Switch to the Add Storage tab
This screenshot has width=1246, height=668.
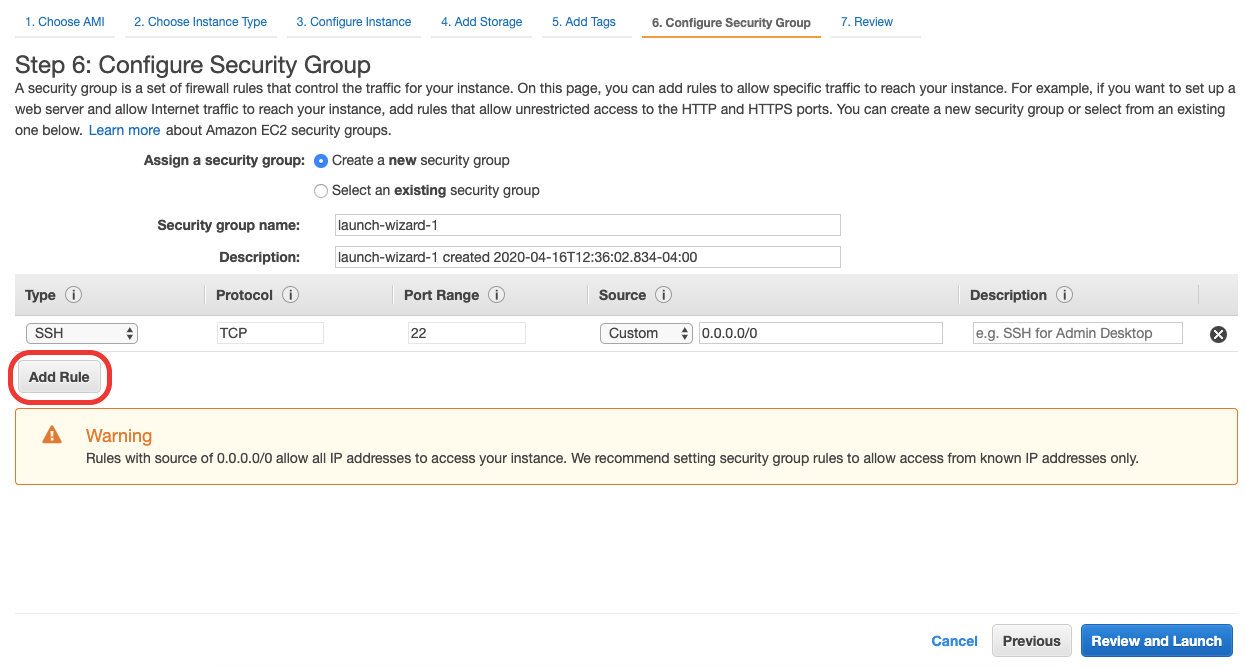click(x=481, y=22)
